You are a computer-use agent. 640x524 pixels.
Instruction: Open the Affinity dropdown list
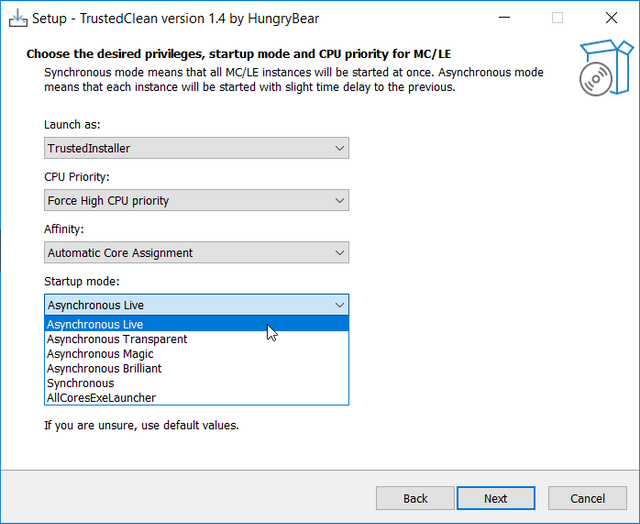click(x=196, y=253)
